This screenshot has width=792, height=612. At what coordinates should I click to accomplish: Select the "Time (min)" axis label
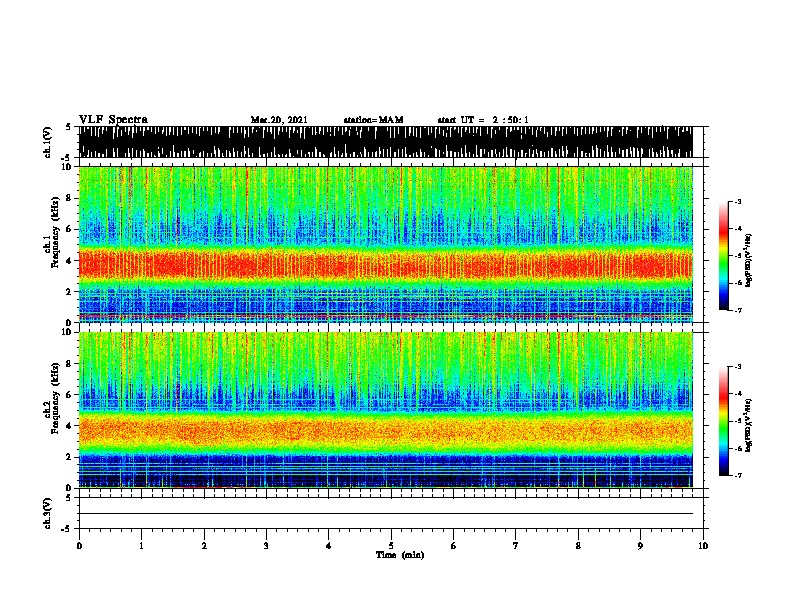click(x=400, y=555)
